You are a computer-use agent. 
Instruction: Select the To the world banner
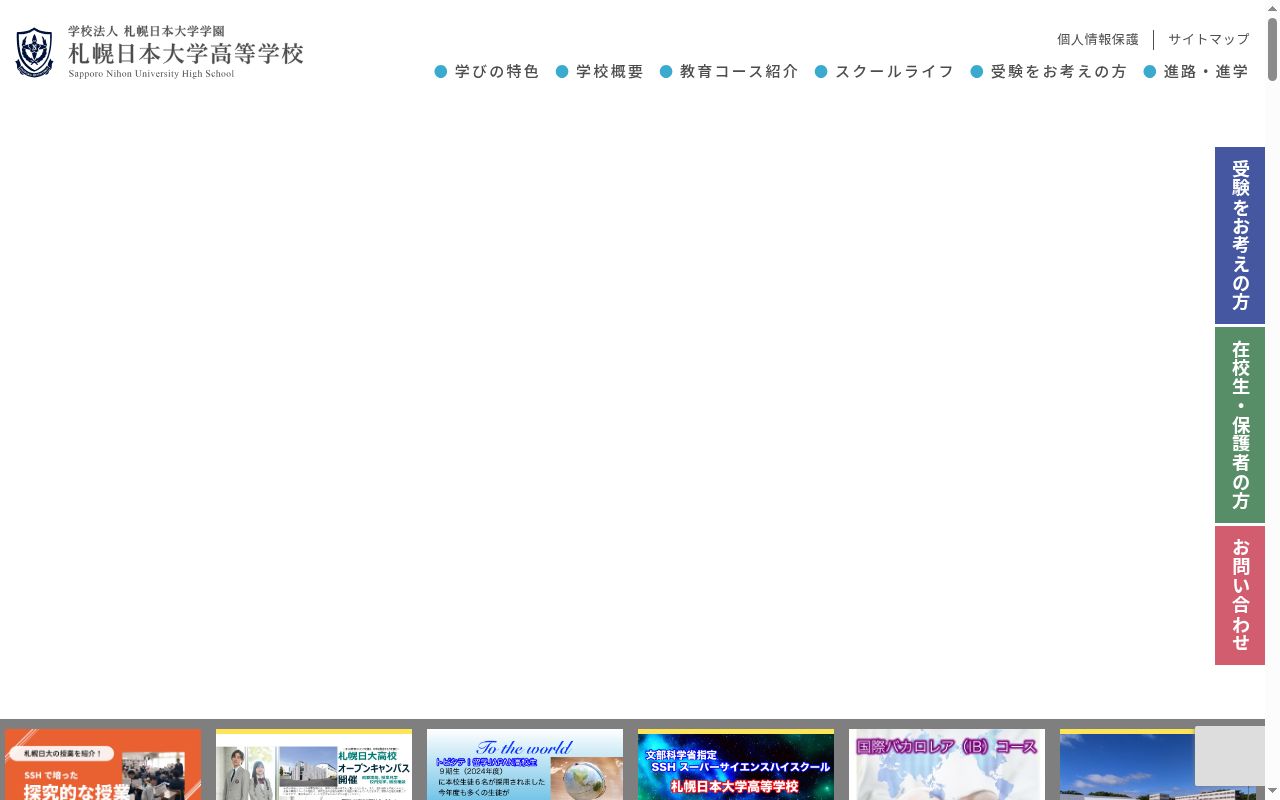[x=525, y=764]
